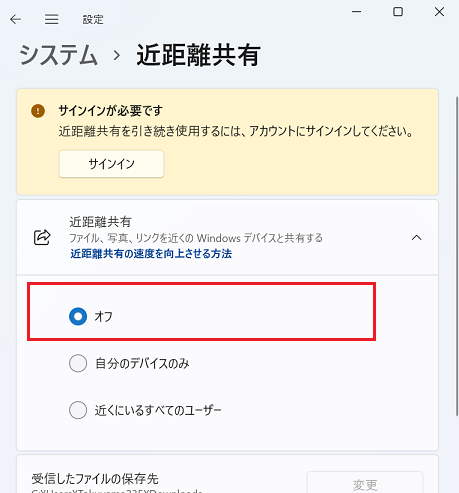459x493 pixels.
Task: Minimize the Settings window
Action: (357, 12)
